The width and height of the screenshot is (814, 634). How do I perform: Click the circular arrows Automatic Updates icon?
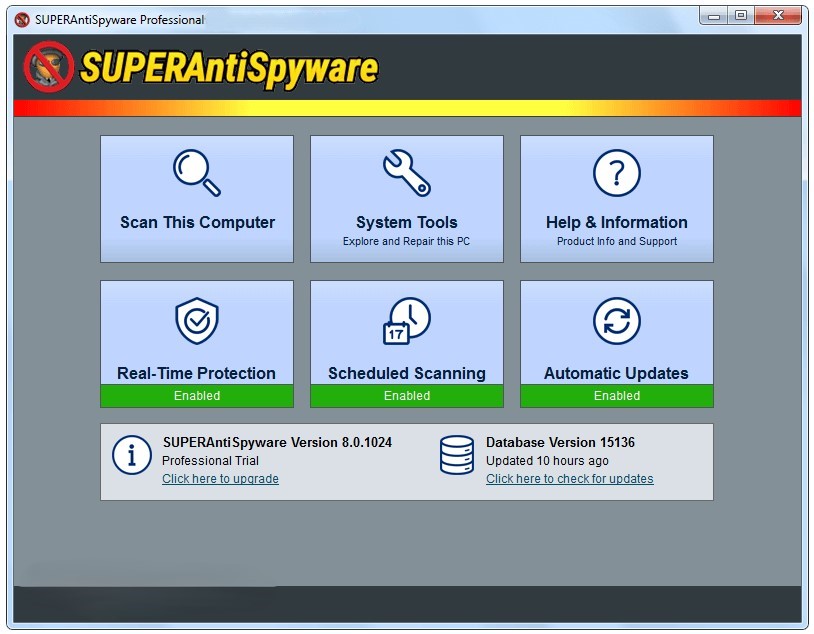[616, 320]
